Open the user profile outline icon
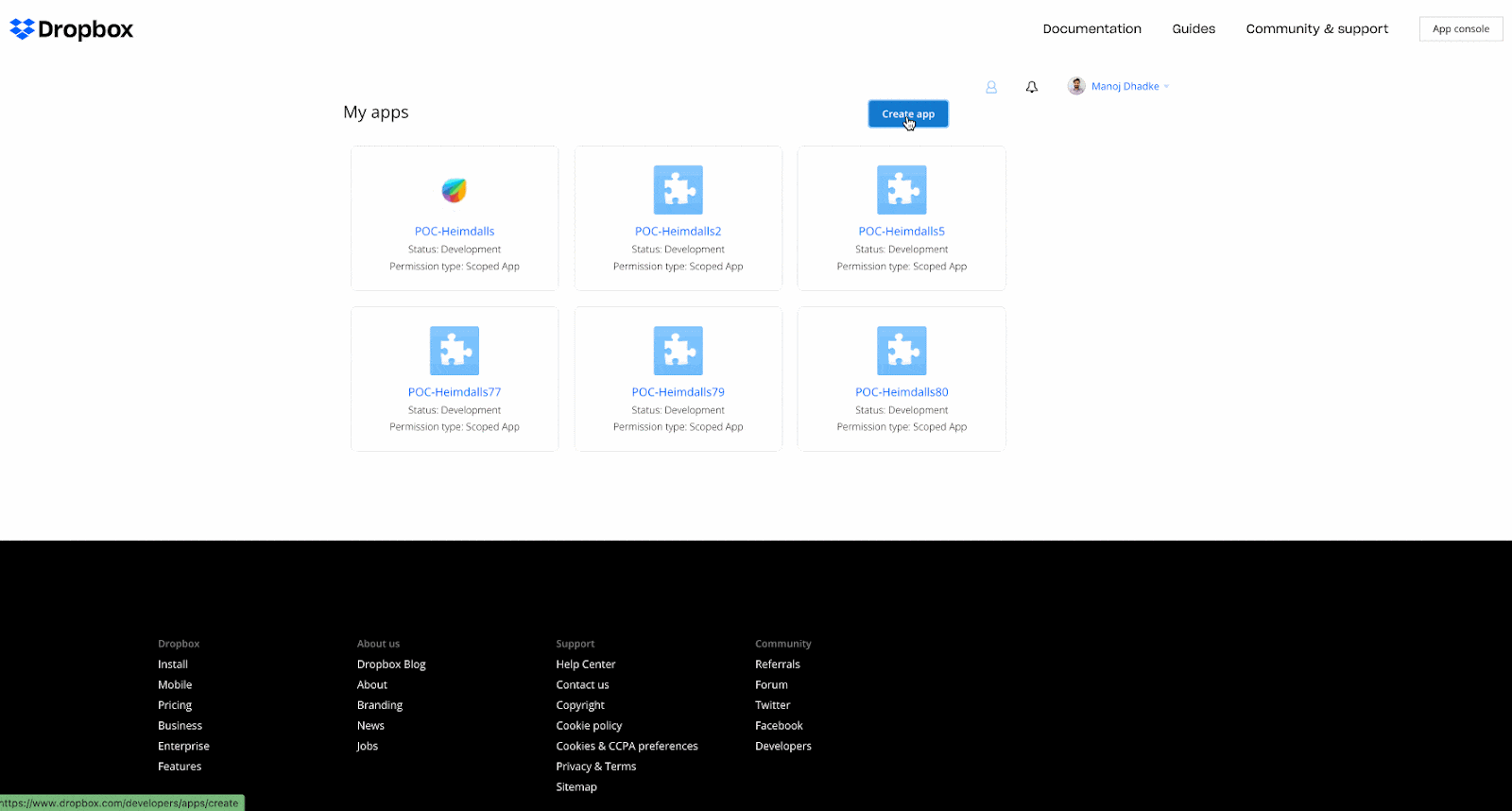 tap(991, 87)
